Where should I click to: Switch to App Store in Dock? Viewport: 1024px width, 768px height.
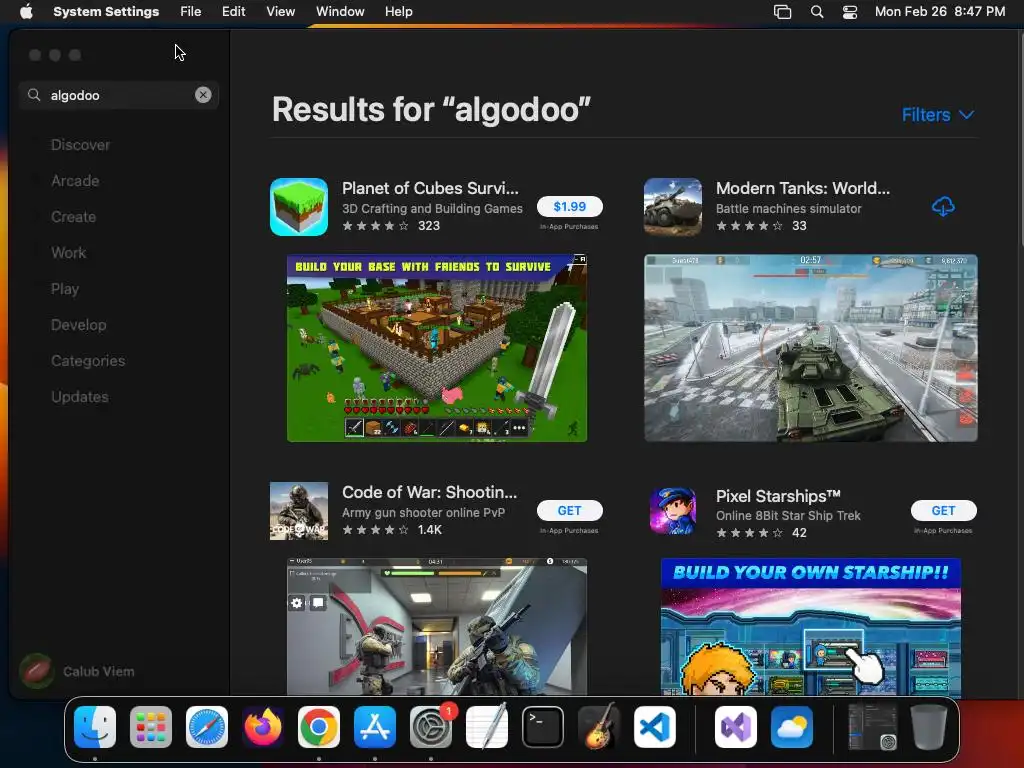tap(375, 727)
